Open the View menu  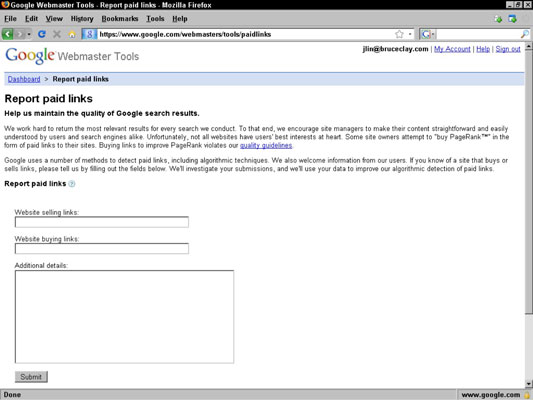pos(54,19)
